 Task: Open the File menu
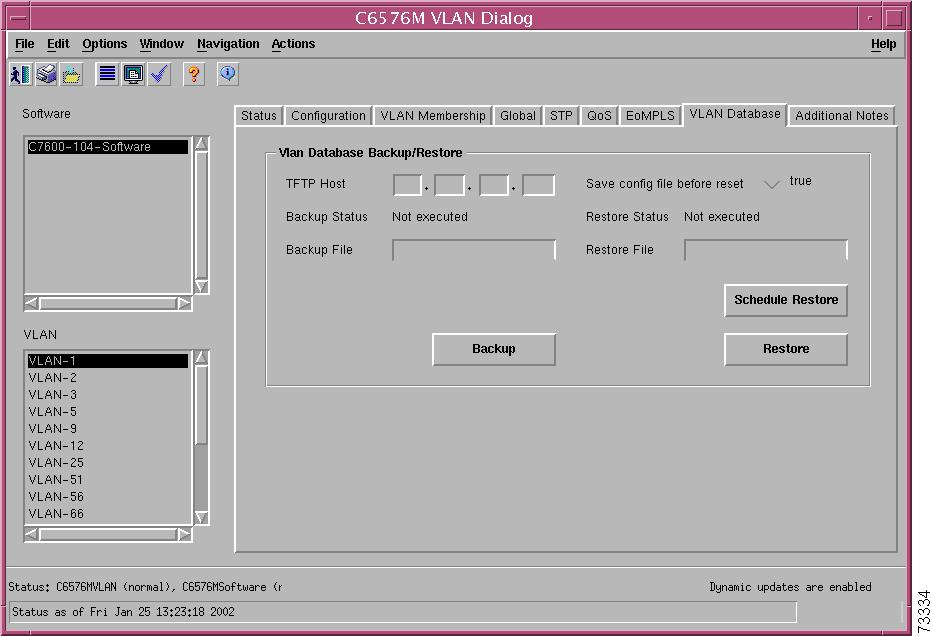pos(24,44)
